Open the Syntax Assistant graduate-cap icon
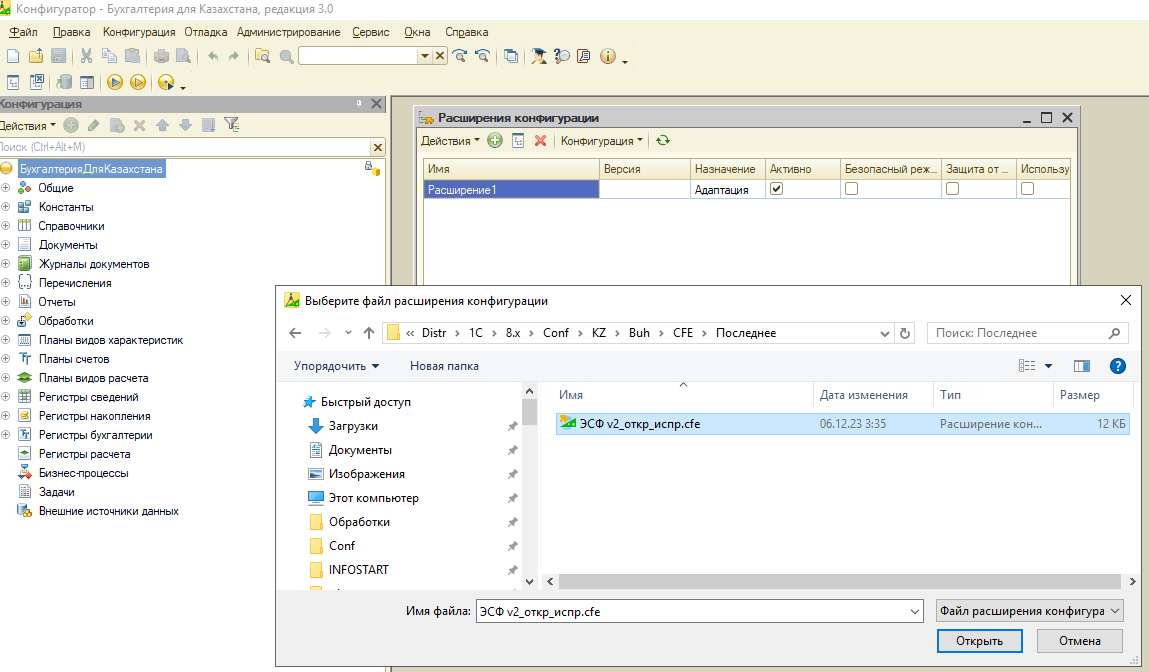The width and height of the screenshot is (1149, 672). click(x=539, y=56)
